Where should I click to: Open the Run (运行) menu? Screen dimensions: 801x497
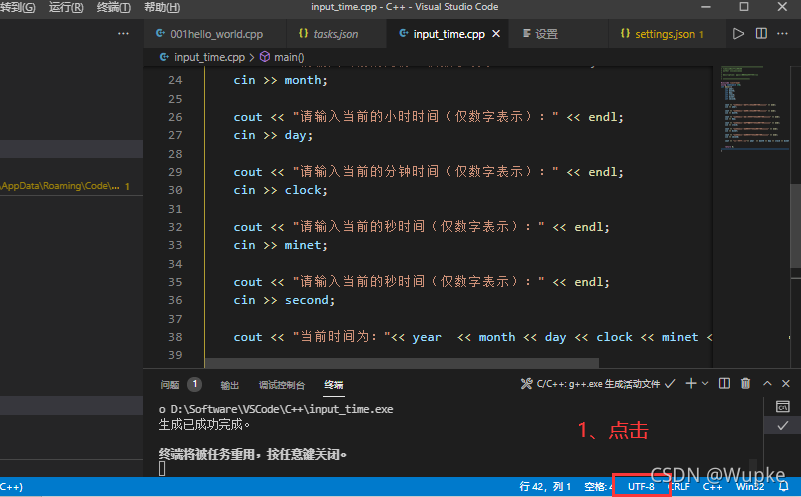tap(66, 7)
